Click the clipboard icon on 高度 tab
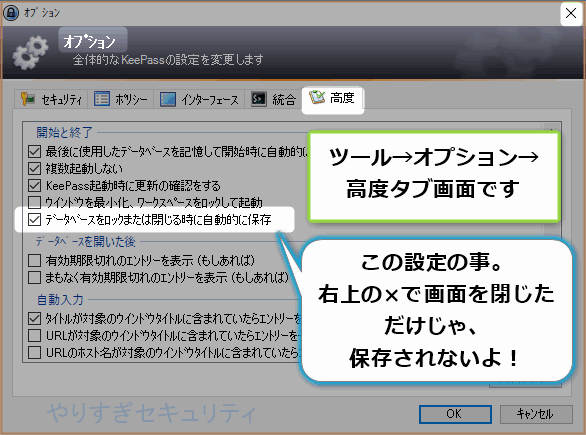The image size is (586, 435). pos(317,98)
